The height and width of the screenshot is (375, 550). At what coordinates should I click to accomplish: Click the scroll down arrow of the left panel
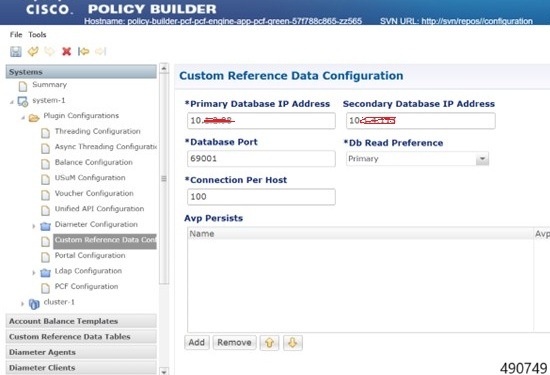pyautogui.click(x=164, y=371)
